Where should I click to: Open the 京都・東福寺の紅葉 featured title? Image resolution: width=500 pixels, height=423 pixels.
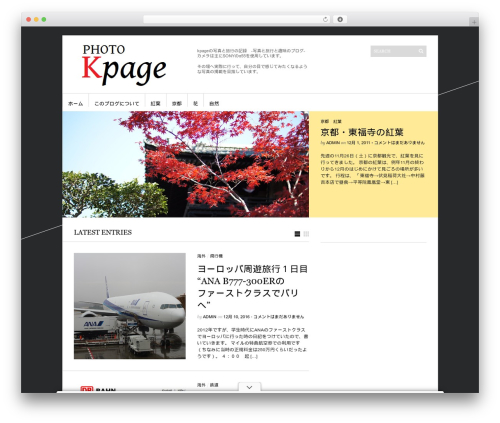point(362,132)
